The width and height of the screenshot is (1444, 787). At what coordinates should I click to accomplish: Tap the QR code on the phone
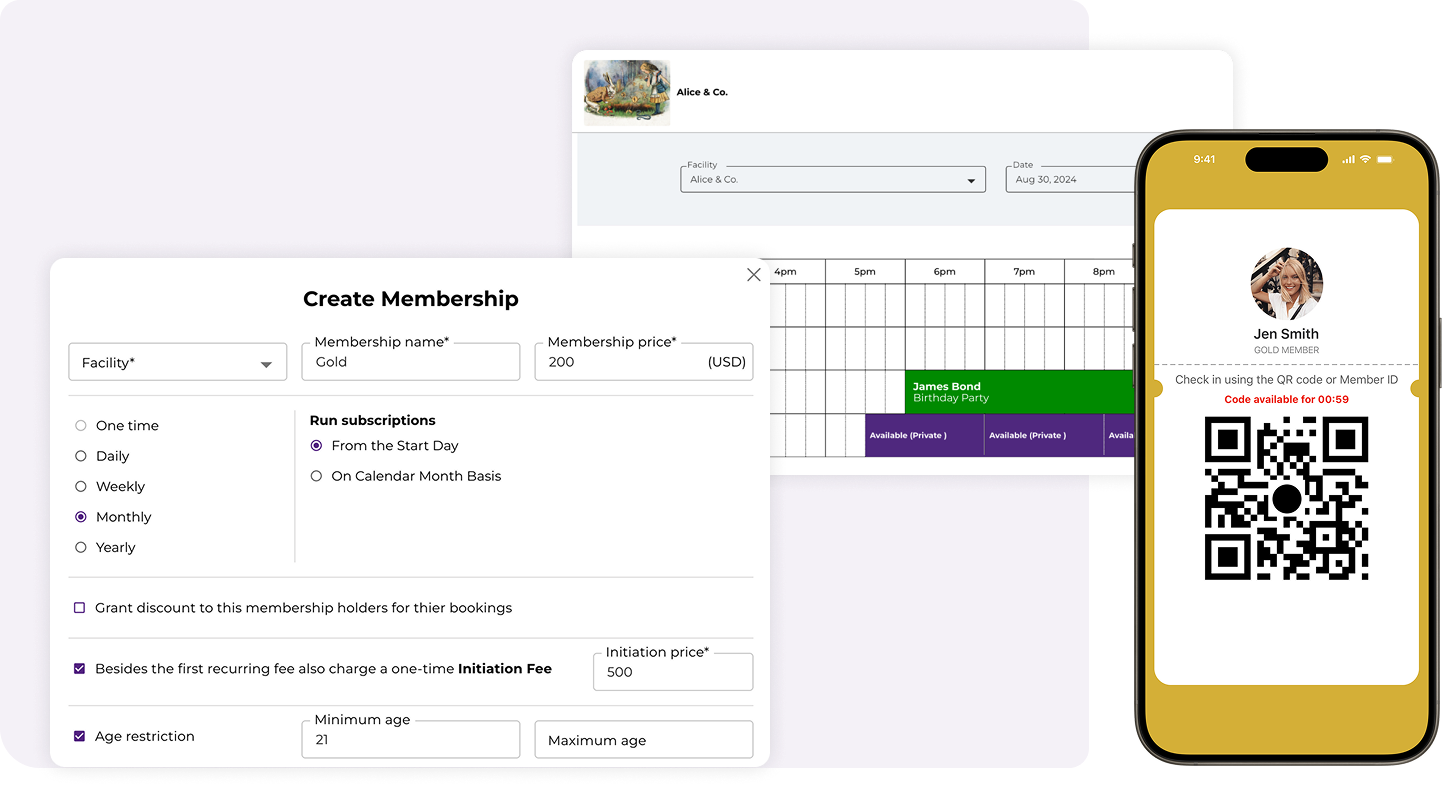tap(1286, 498)
